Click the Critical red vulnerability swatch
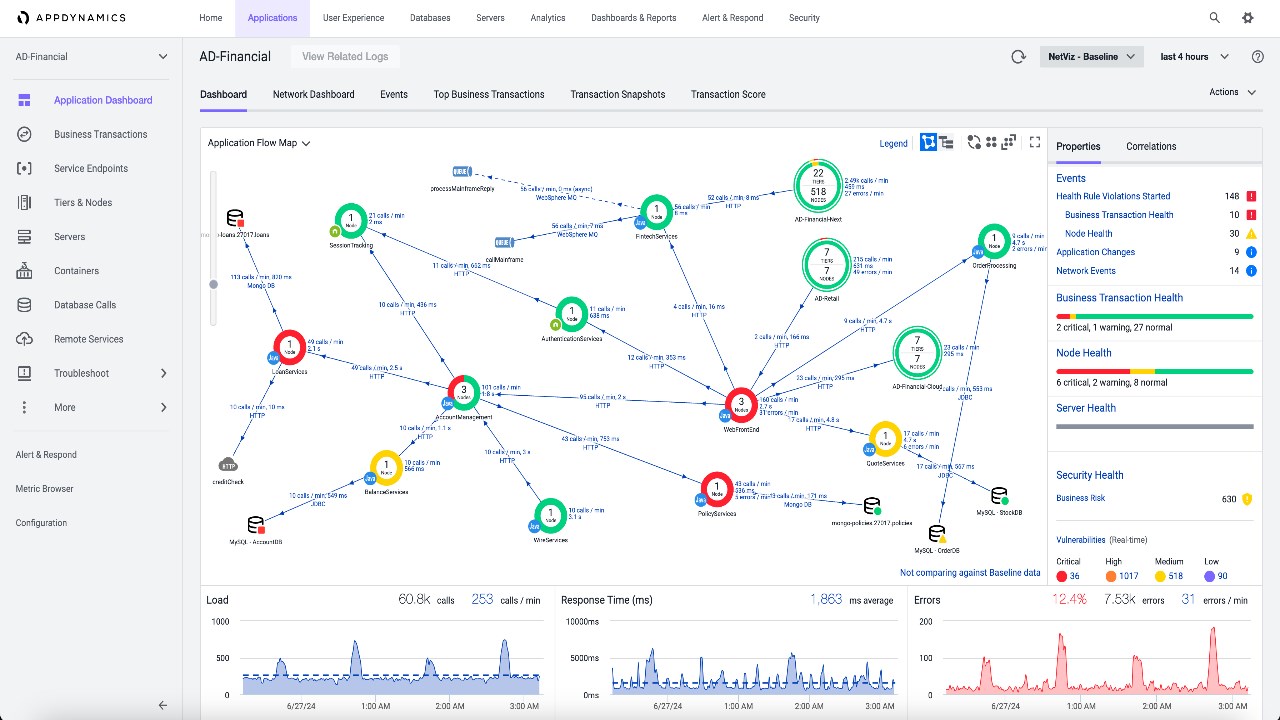The image size is (1280, 720). [x=1061, y=576]
